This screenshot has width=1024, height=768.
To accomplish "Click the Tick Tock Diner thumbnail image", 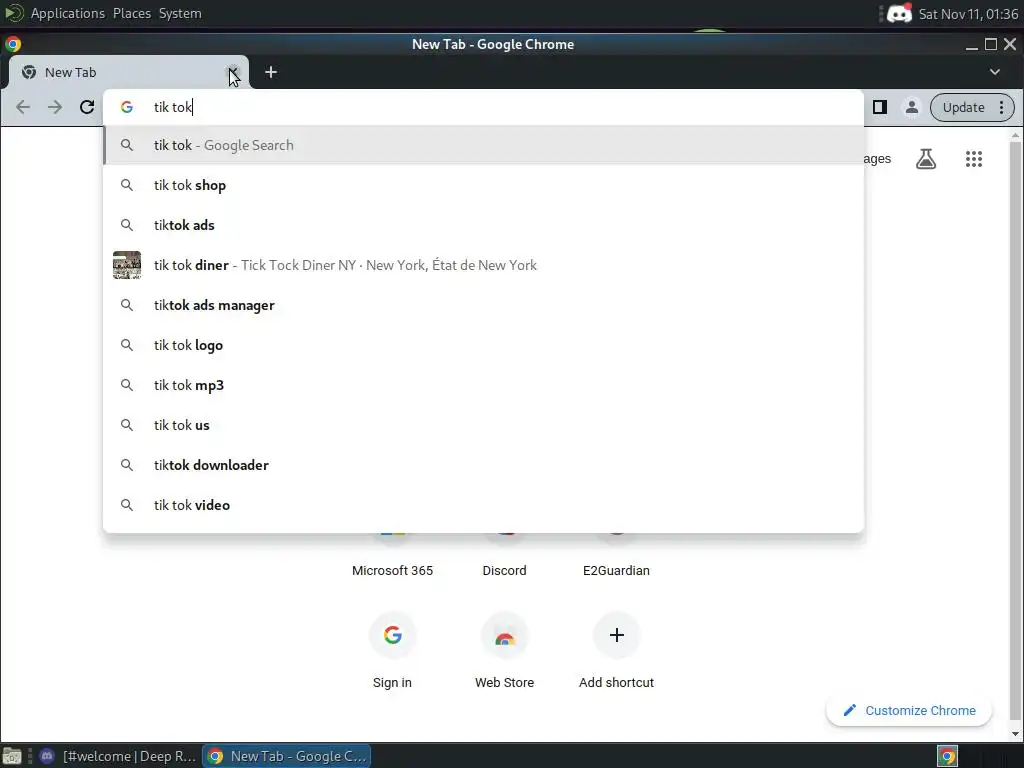I will 127,265.
